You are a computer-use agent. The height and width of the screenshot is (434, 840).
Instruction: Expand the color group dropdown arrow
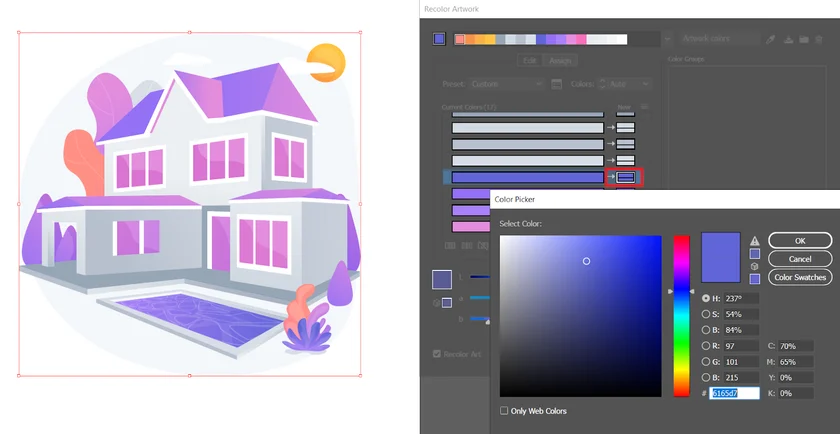click(x=667, y=39)
